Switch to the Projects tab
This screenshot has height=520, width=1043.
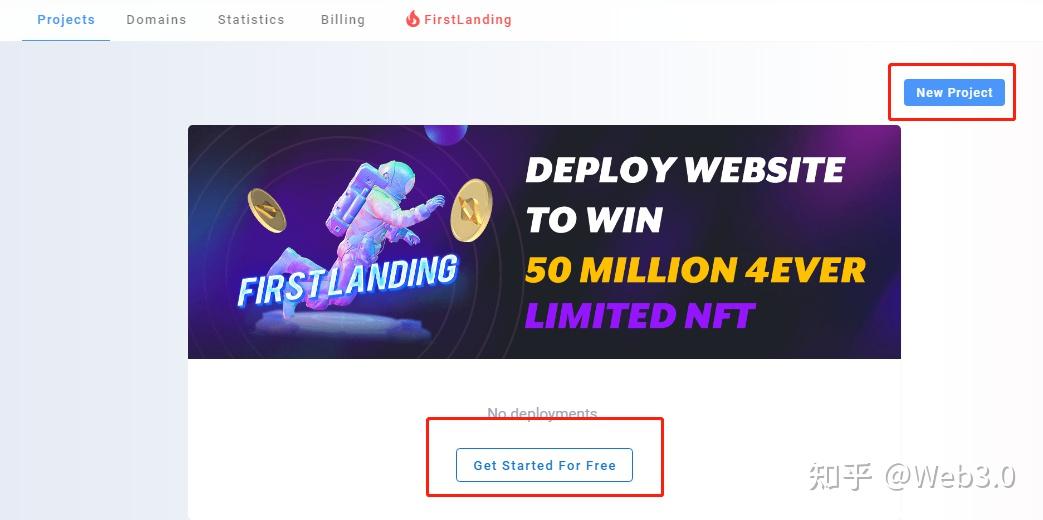click(66, 20)
